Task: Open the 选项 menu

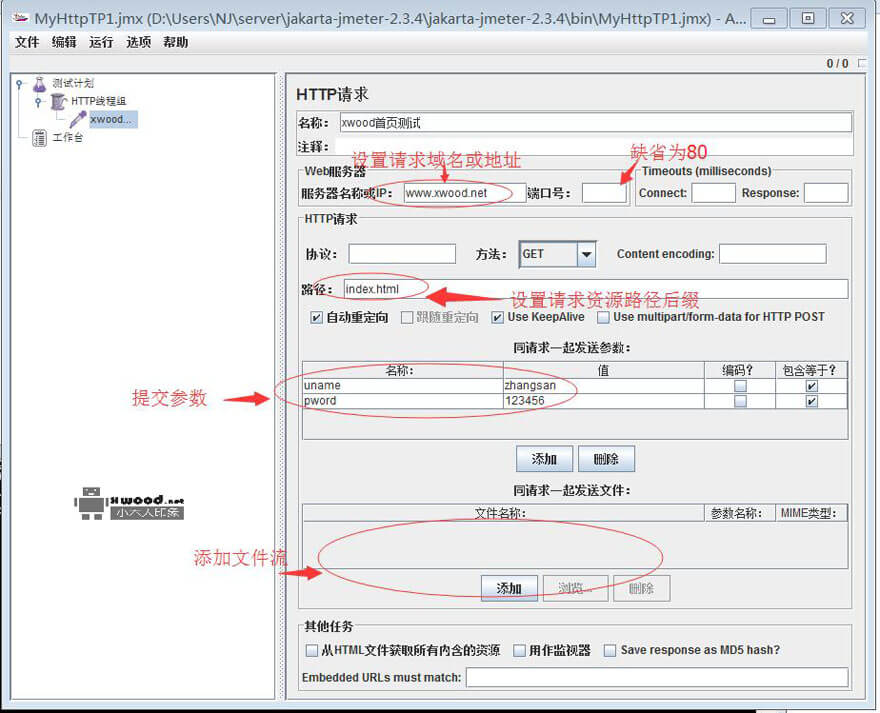Action: tap(138, 42)
